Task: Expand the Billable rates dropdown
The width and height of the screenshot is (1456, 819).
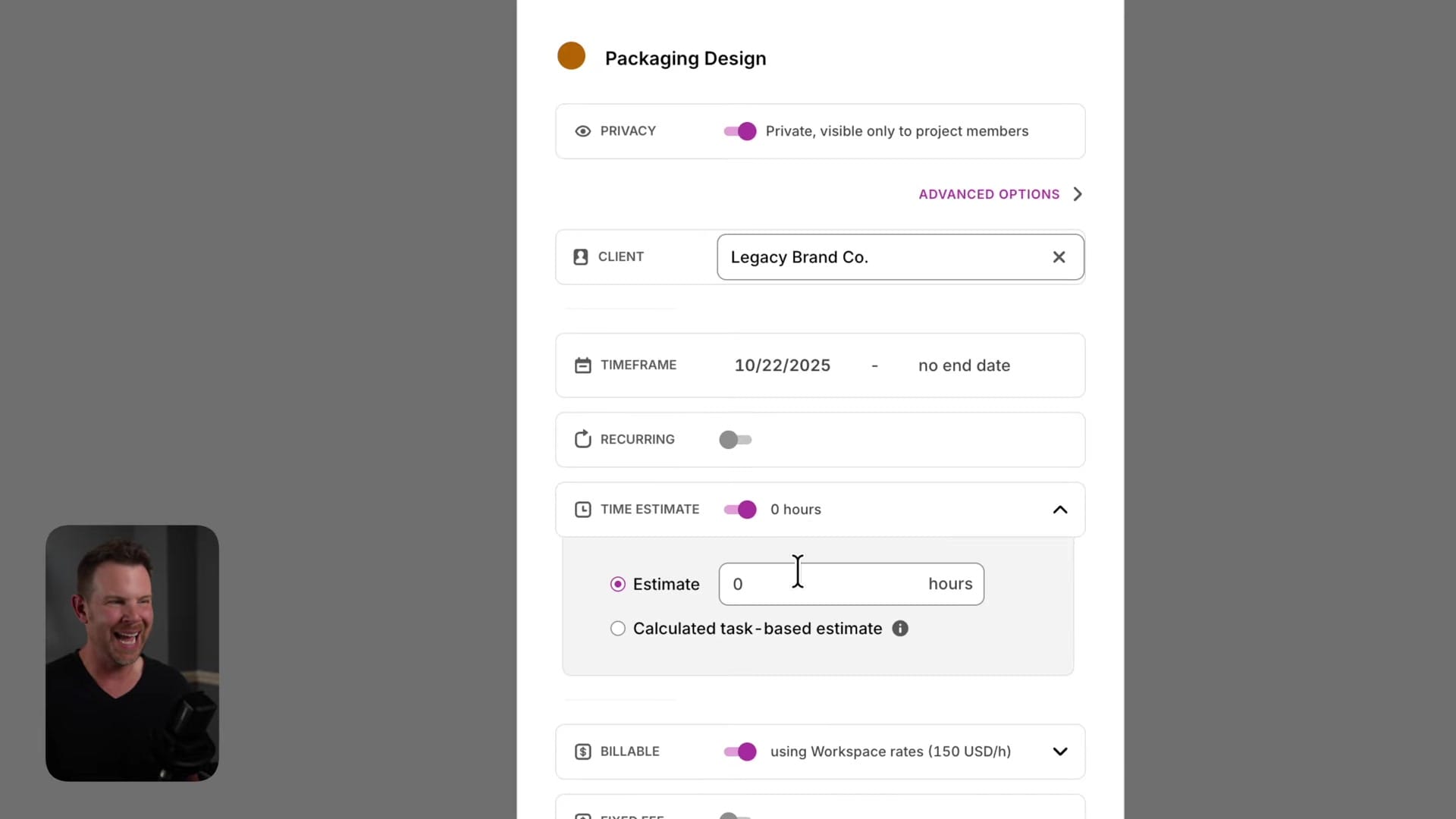Action: 1060,752
